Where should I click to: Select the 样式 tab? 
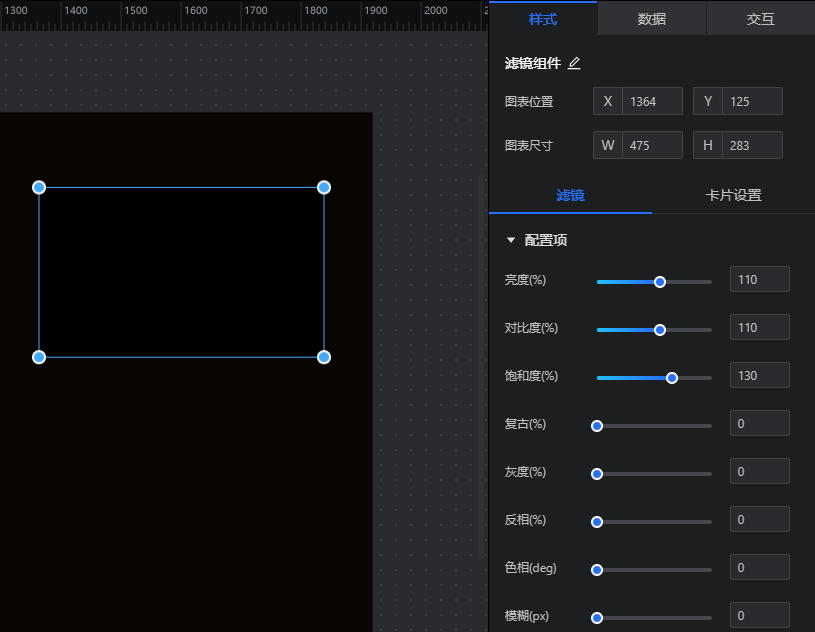tap(543, 18)
